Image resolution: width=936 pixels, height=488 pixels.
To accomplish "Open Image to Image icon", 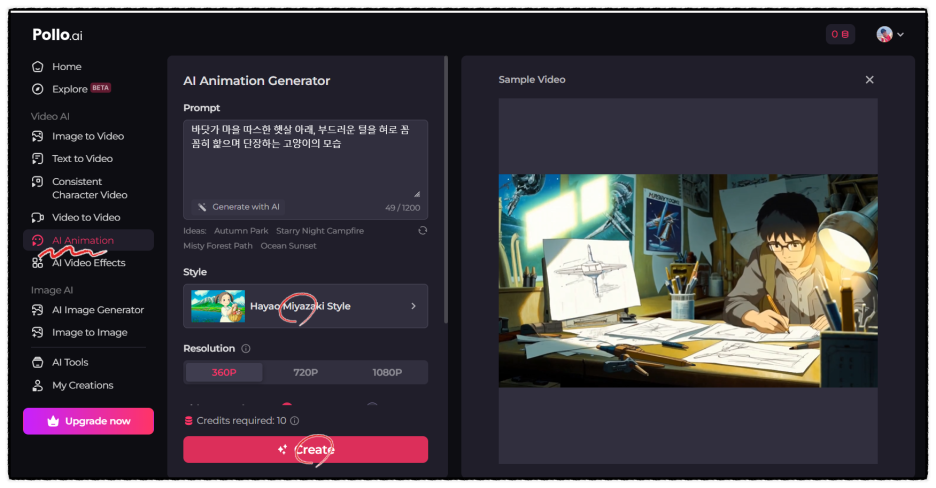I will pos(38,332).
